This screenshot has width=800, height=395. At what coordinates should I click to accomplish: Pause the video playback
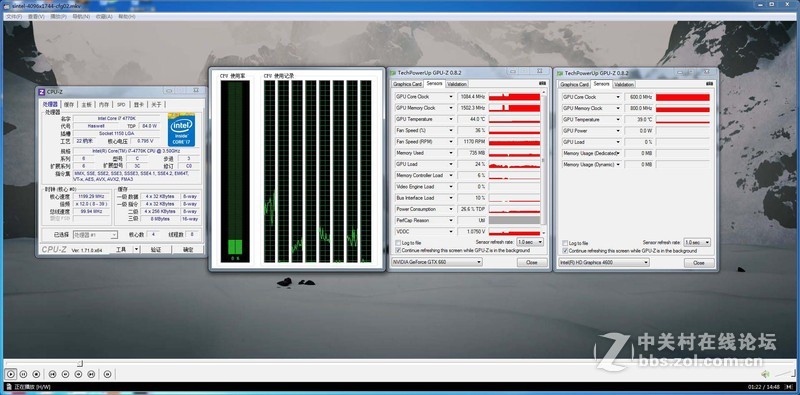pos(23,375)
